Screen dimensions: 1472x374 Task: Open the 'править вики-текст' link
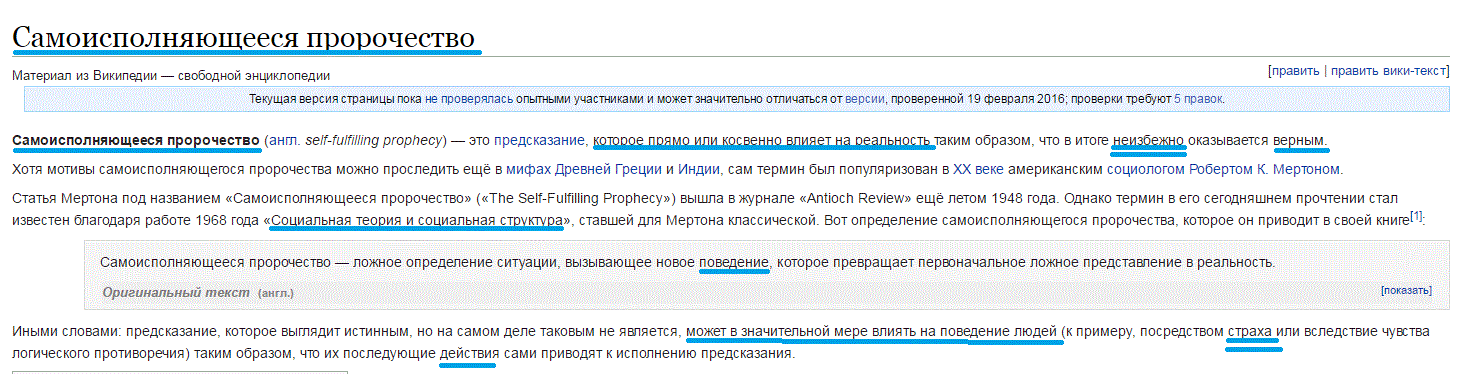(x=1388, y=71)
